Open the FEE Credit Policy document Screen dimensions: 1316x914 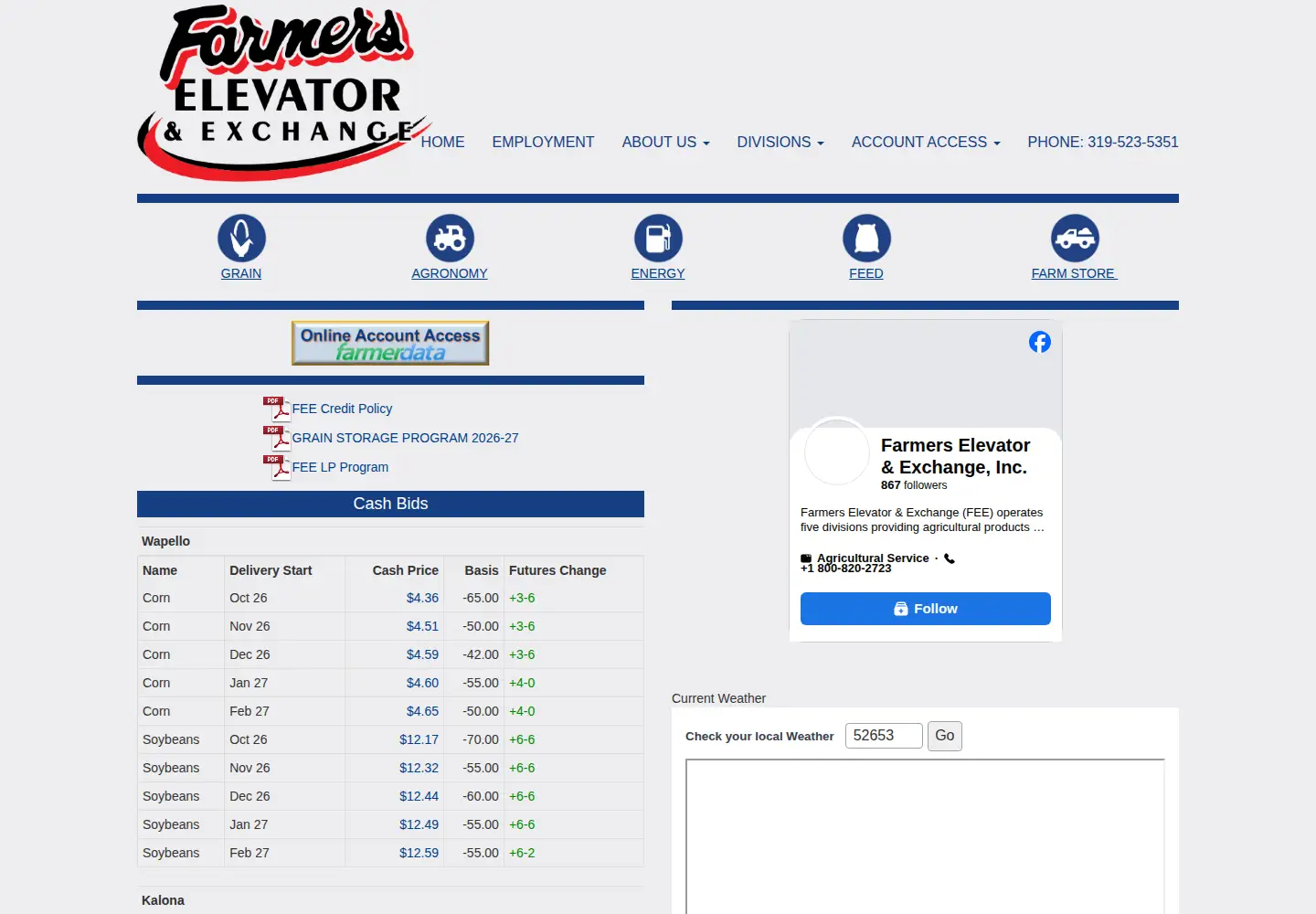click(x=342, y=409)
